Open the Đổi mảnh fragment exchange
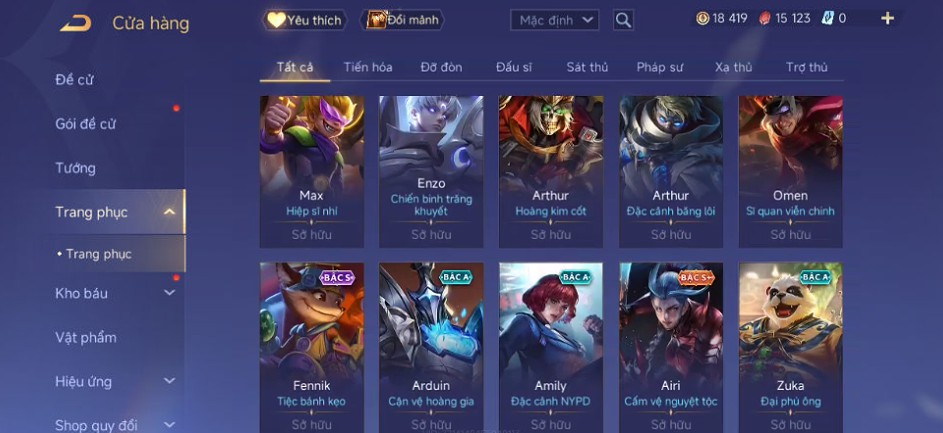The height and width of the screenshot is (433, 943). click(402, 20)
